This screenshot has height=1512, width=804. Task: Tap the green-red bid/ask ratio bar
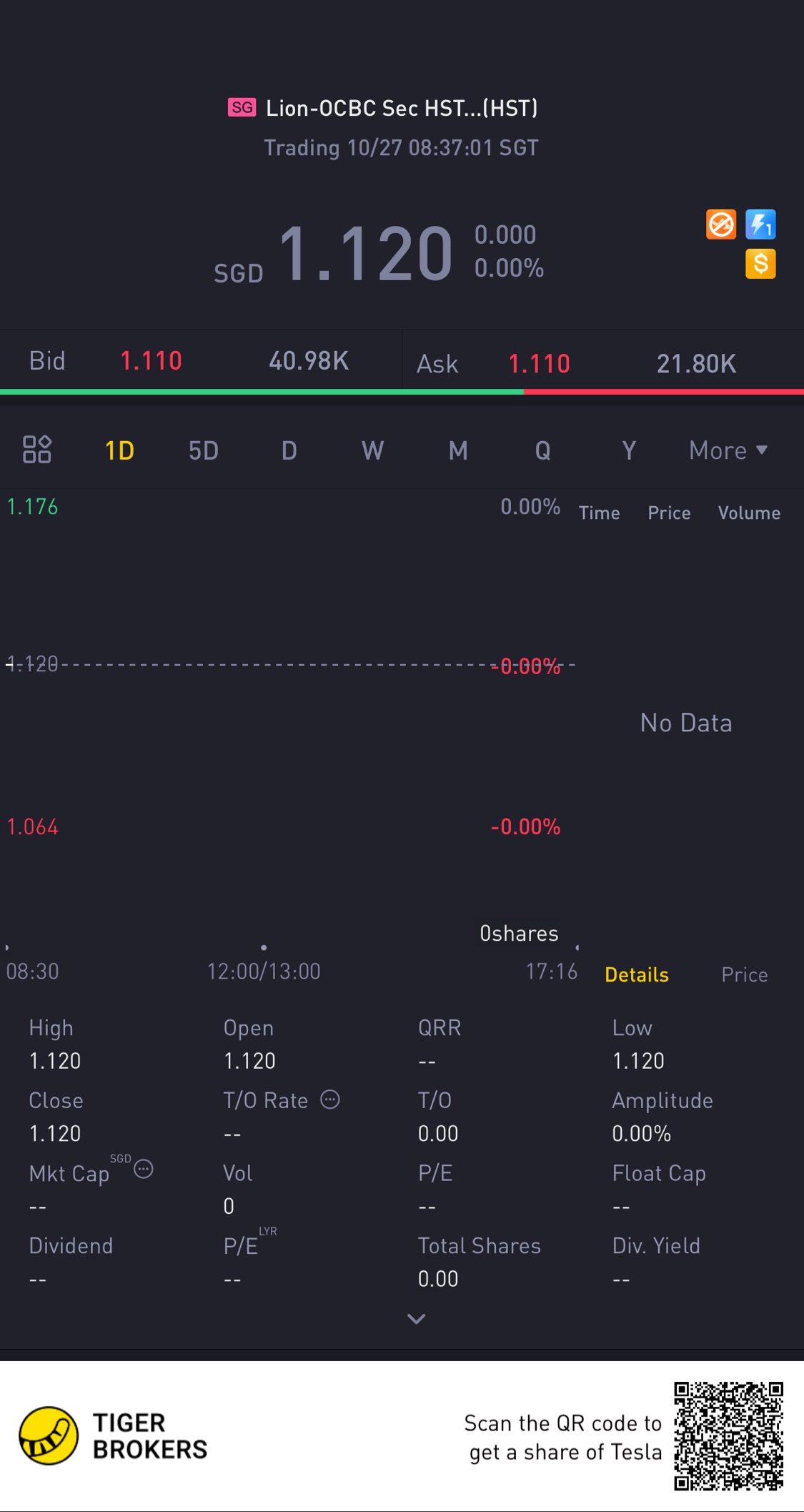(x=402, y=392)
